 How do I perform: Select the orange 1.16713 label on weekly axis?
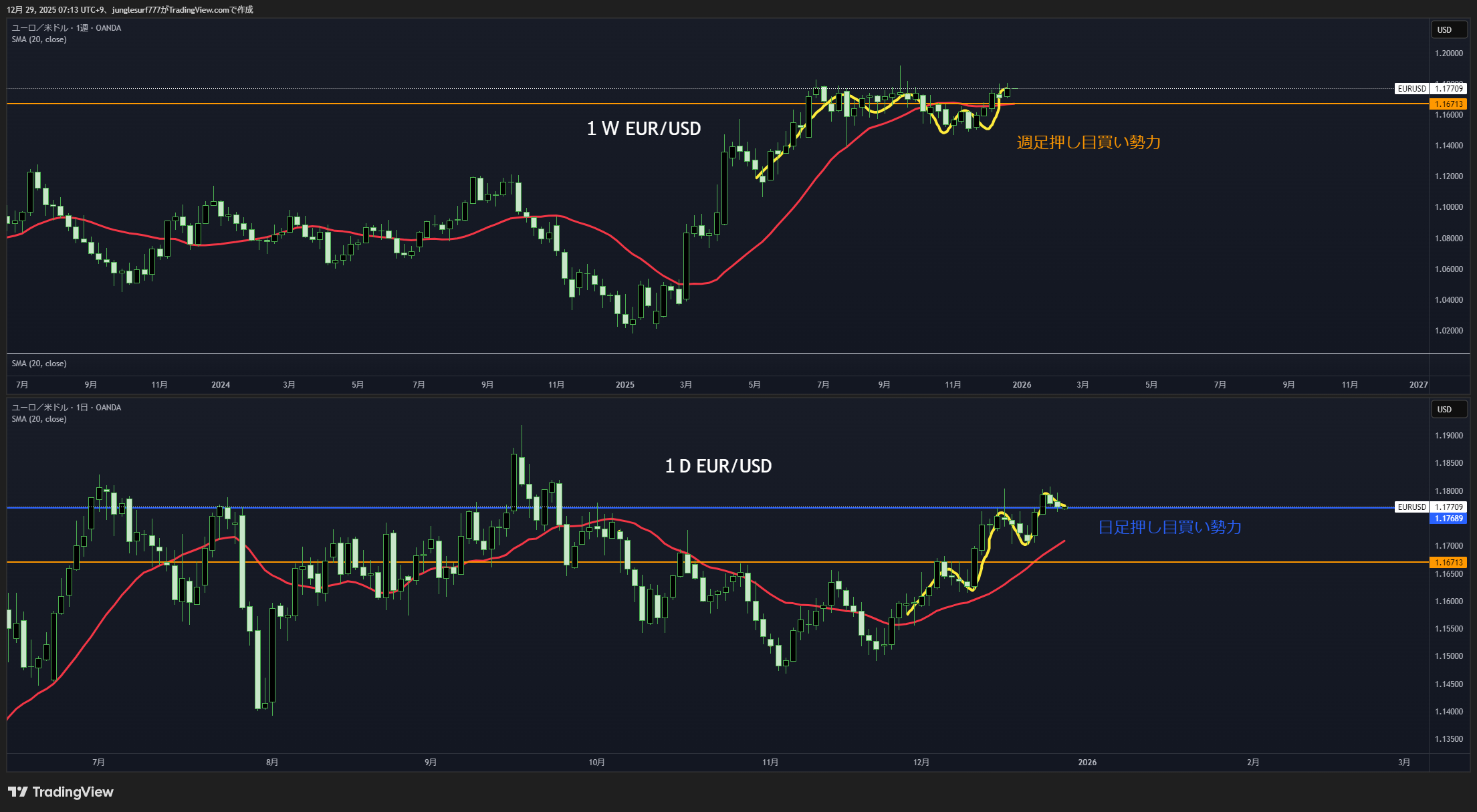(1448, 104)
